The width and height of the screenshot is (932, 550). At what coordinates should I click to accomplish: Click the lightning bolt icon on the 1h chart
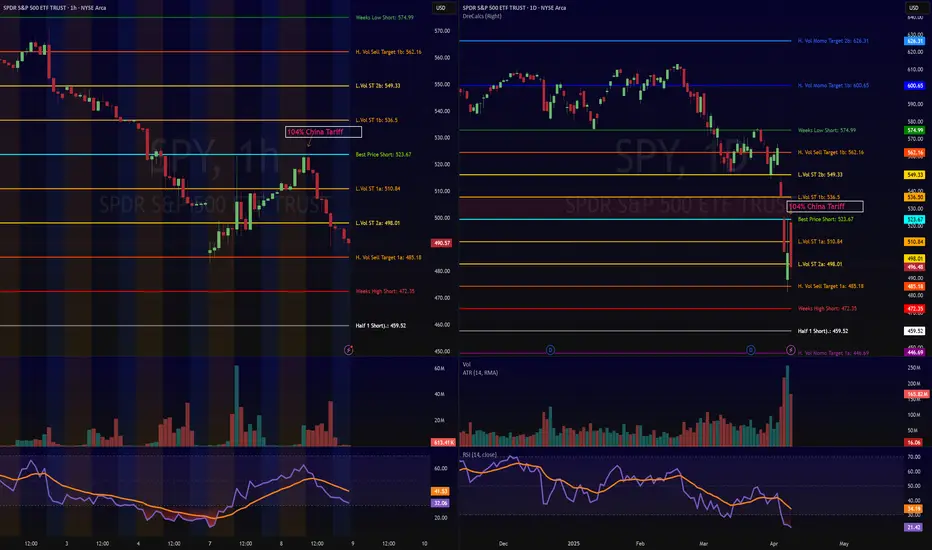348,350
